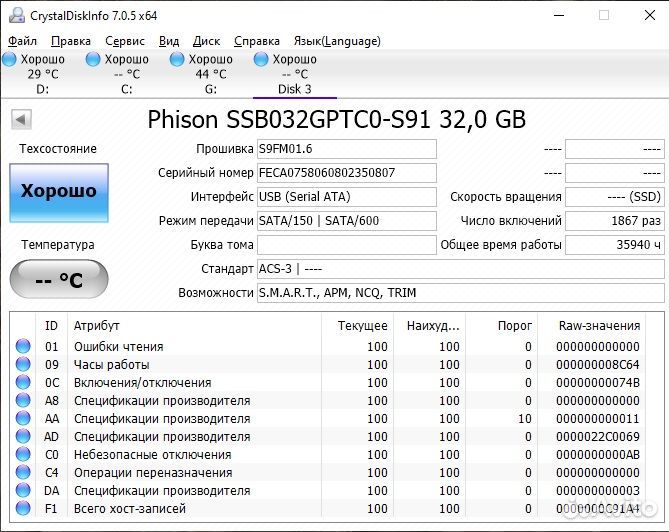Switch to disk C: tab
669x532 pixels.
click(x=126, y=74)
